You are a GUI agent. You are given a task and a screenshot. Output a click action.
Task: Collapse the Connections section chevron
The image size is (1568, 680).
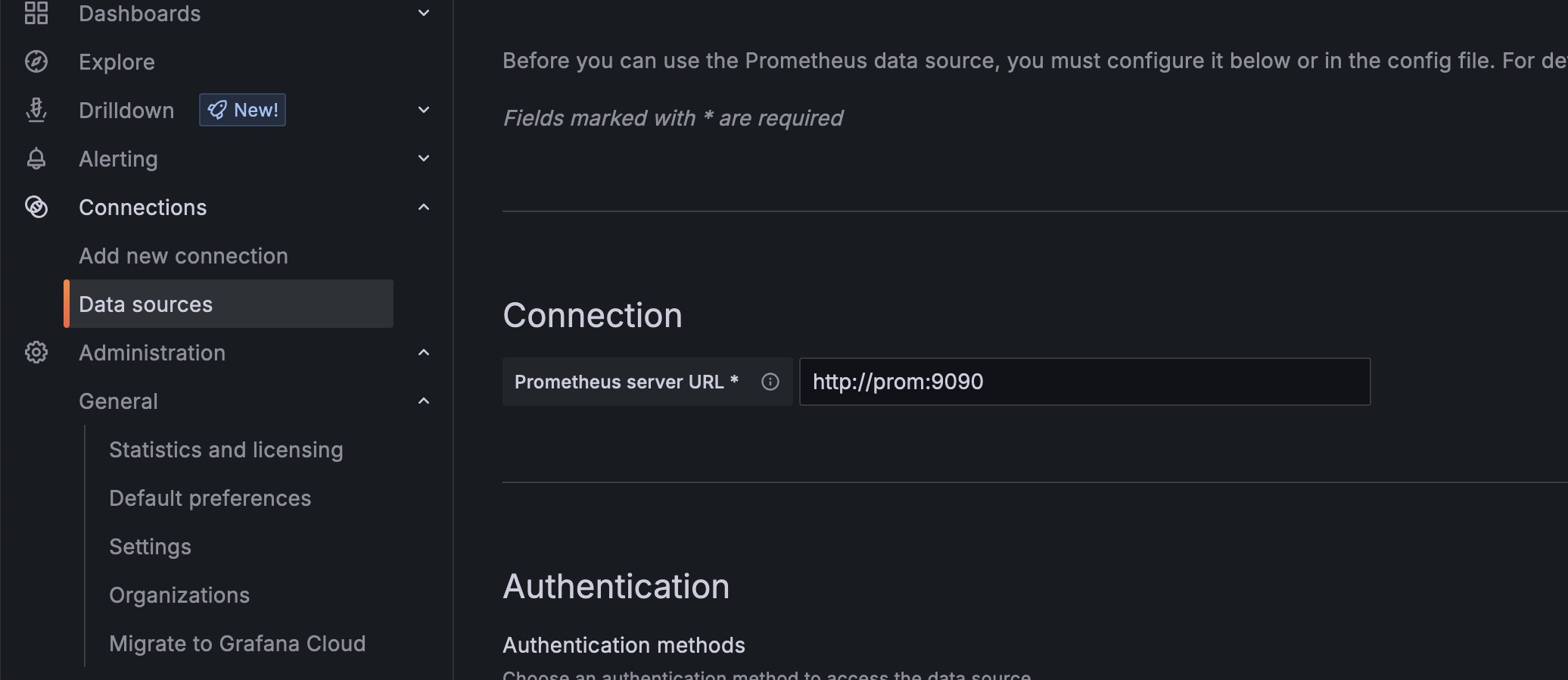click(424, 207)
